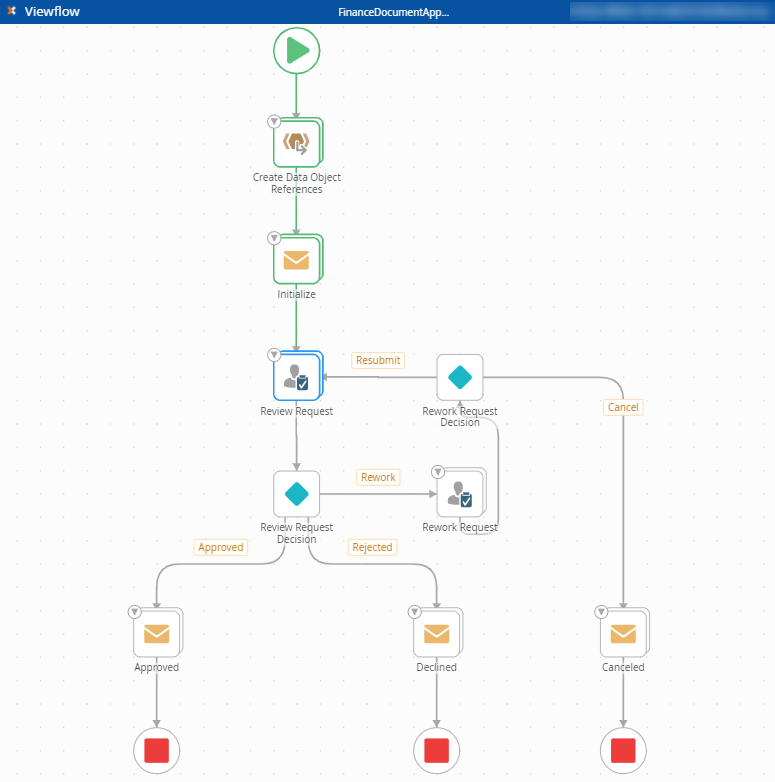
Task: Select the Create Data Object References step
Action: (296, 144)
